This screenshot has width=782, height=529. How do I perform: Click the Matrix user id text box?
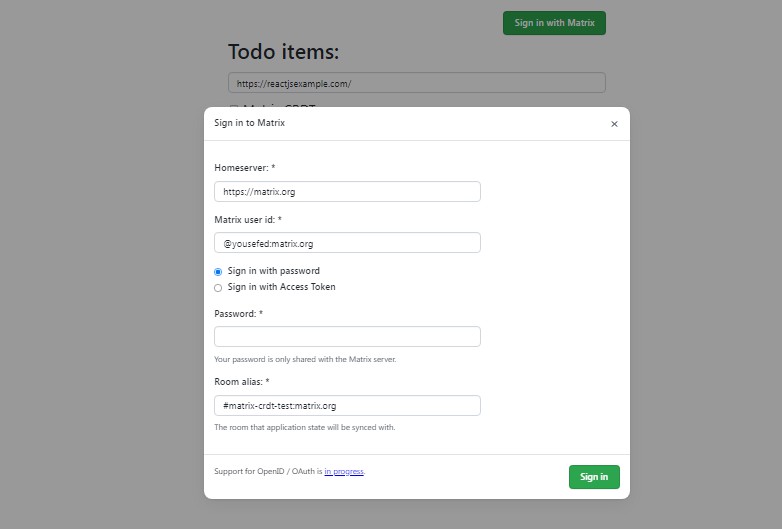347,243
